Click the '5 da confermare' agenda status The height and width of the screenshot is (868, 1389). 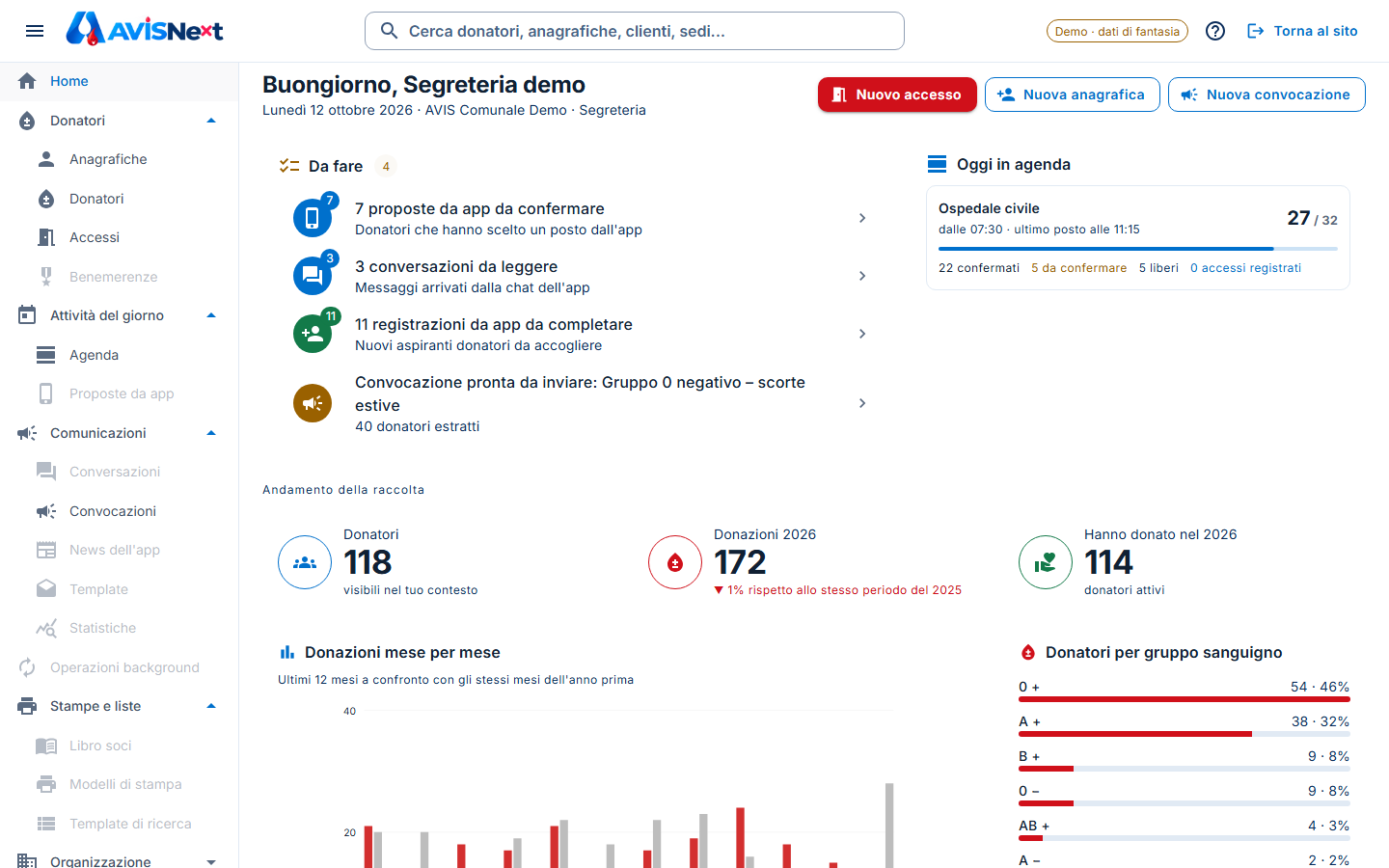coord(1078,268)
